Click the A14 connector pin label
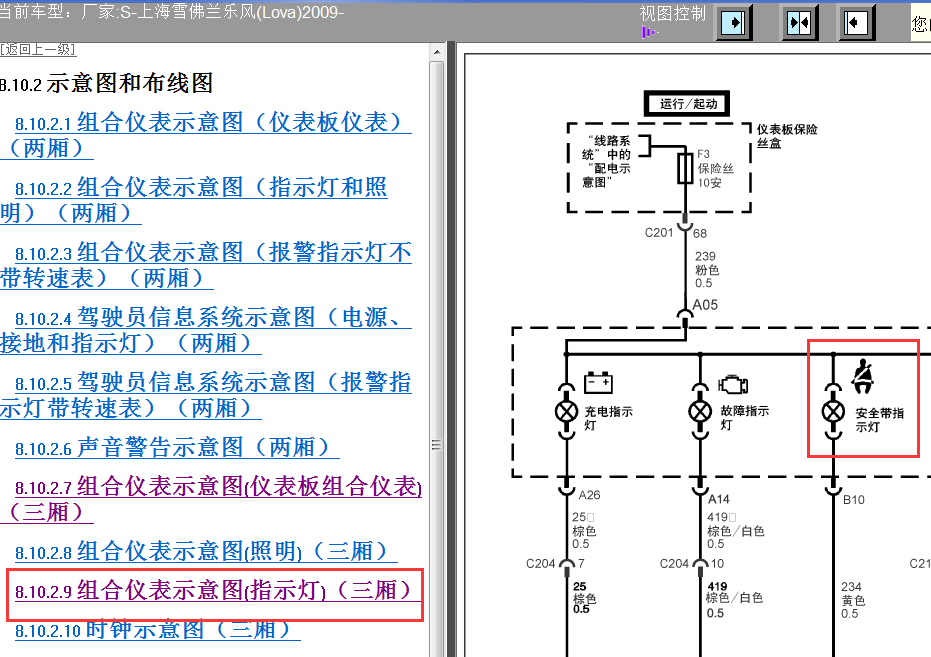 coord(718,499)
